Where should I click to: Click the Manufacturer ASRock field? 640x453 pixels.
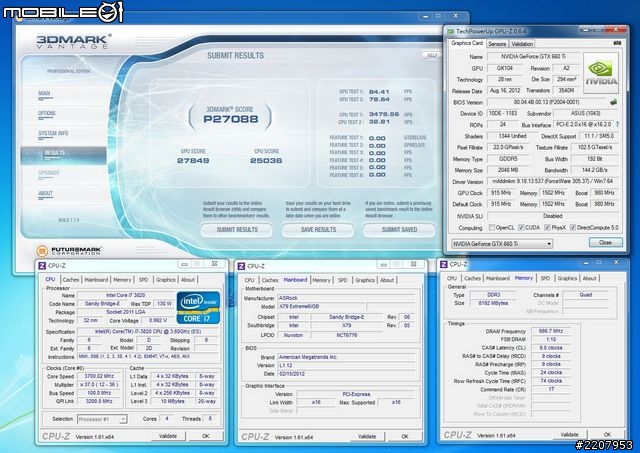click(346, 298)
